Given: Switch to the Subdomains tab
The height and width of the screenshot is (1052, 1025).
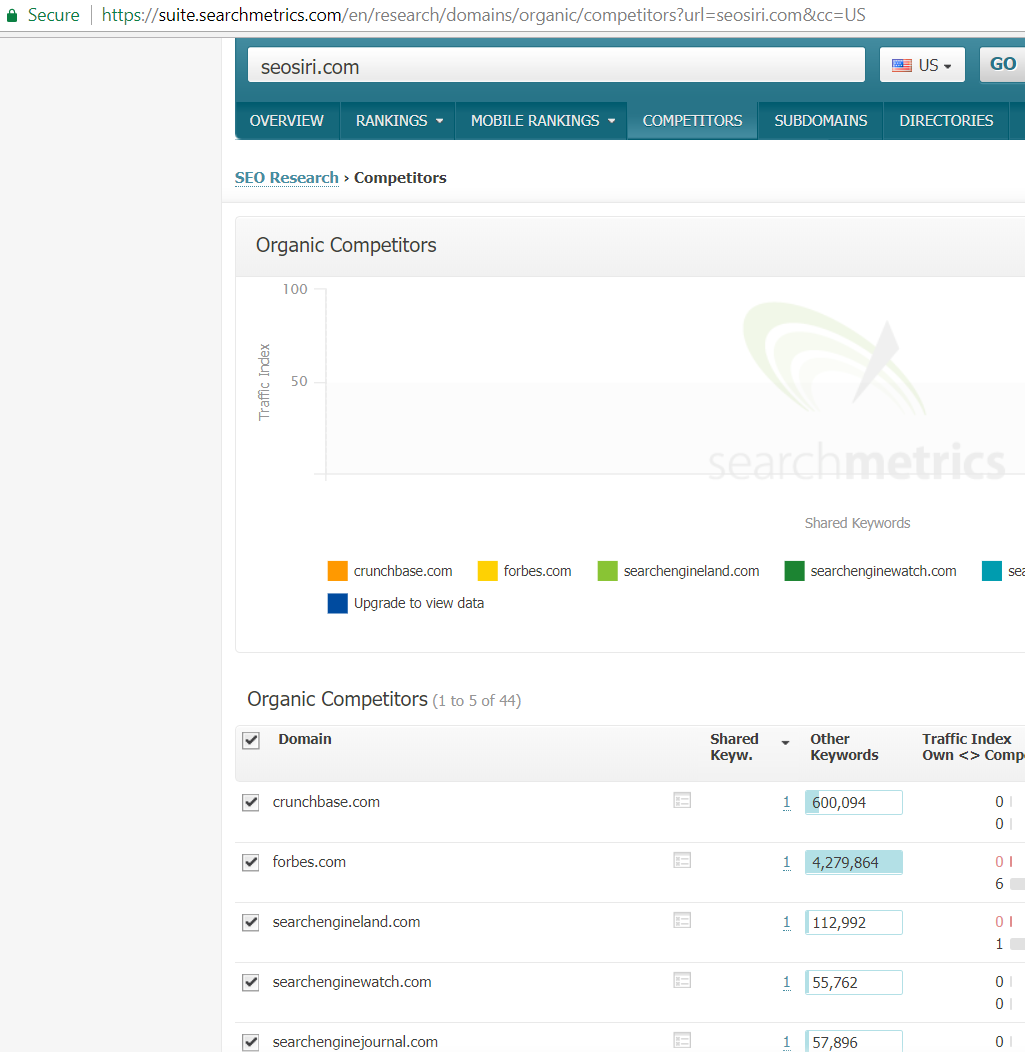Looking at the screenshot, I should [820, 121].
